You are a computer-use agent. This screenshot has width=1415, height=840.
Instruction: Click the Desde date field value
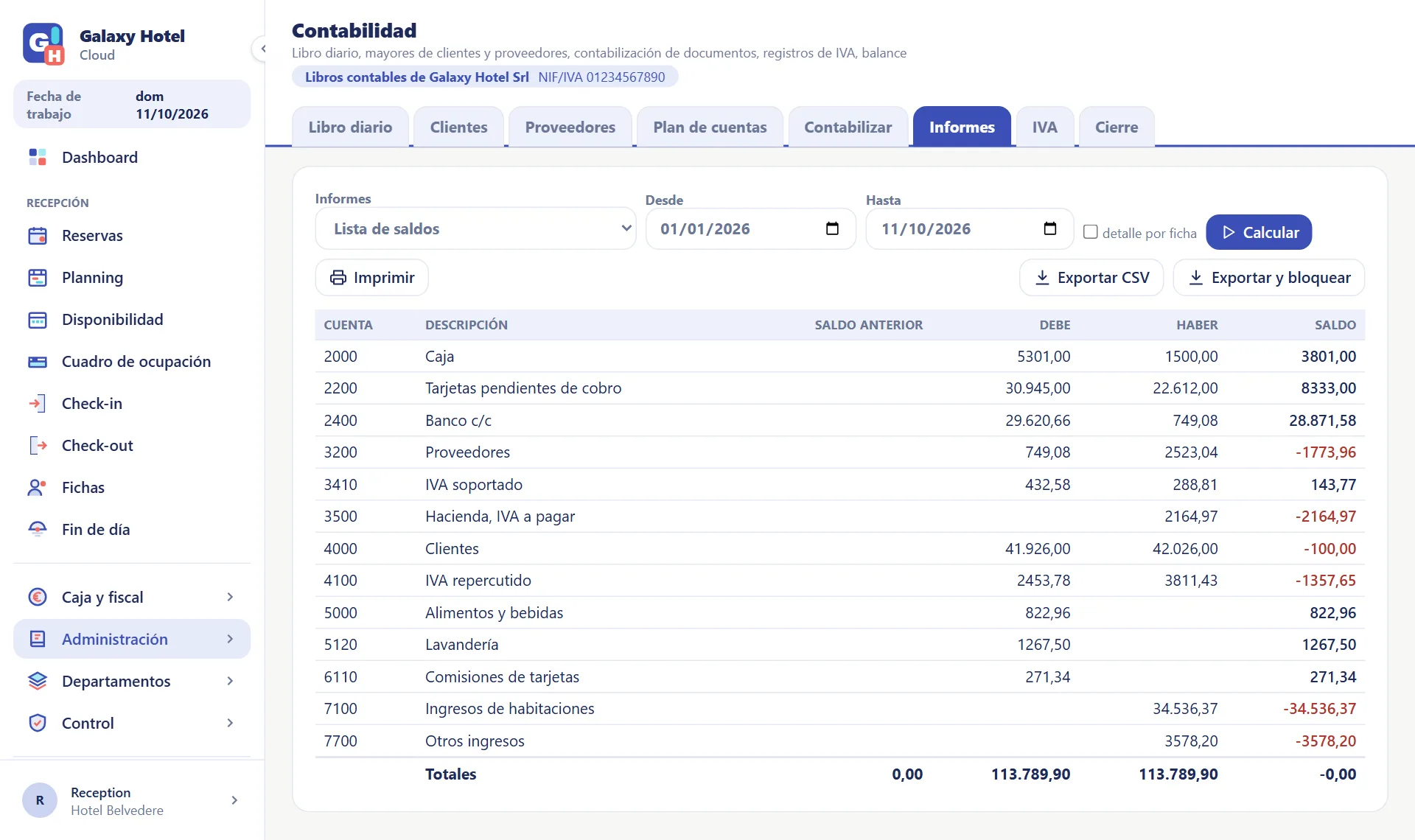pos(705,228)
